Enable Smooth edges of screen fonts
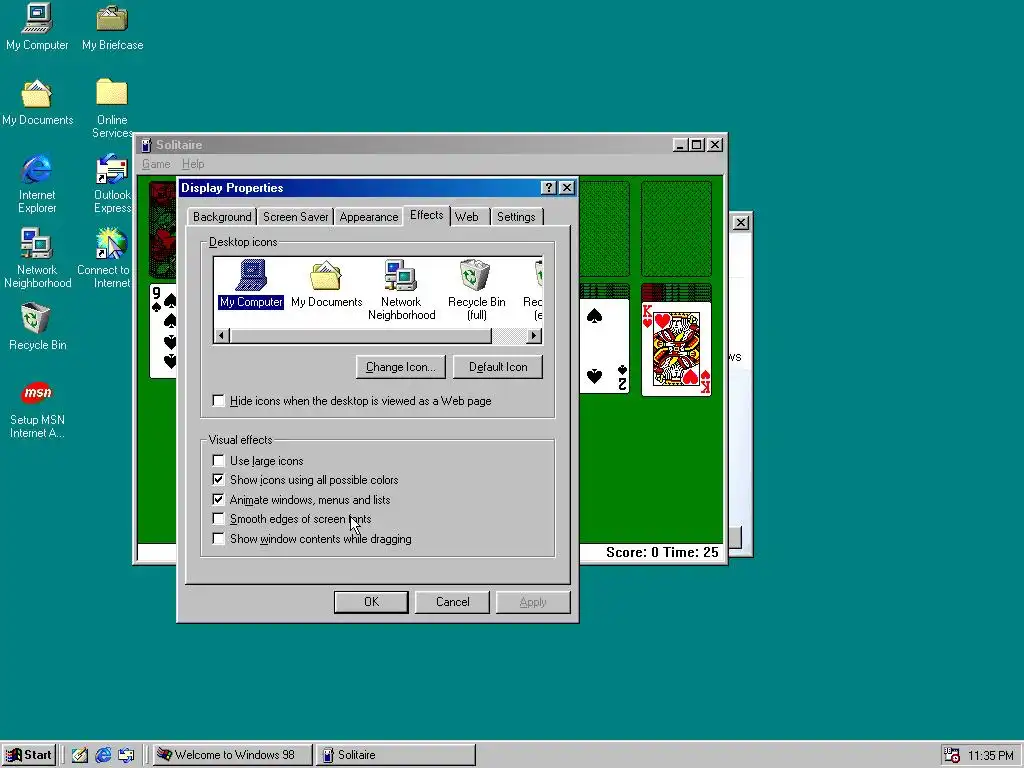 point(218,519)
